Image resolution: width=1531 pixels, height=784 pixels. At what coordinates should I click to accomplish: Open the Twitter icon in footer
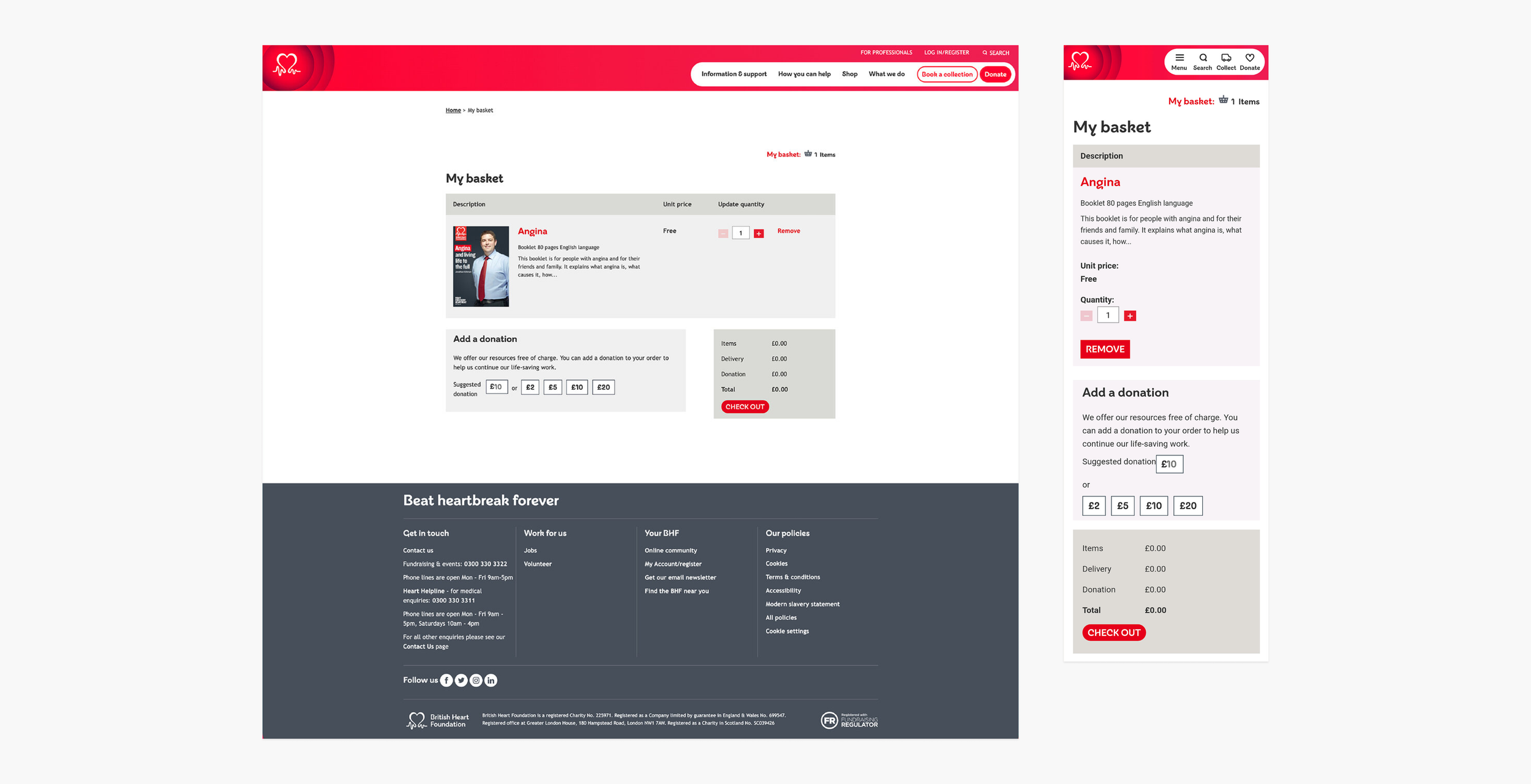coord(461,681)
